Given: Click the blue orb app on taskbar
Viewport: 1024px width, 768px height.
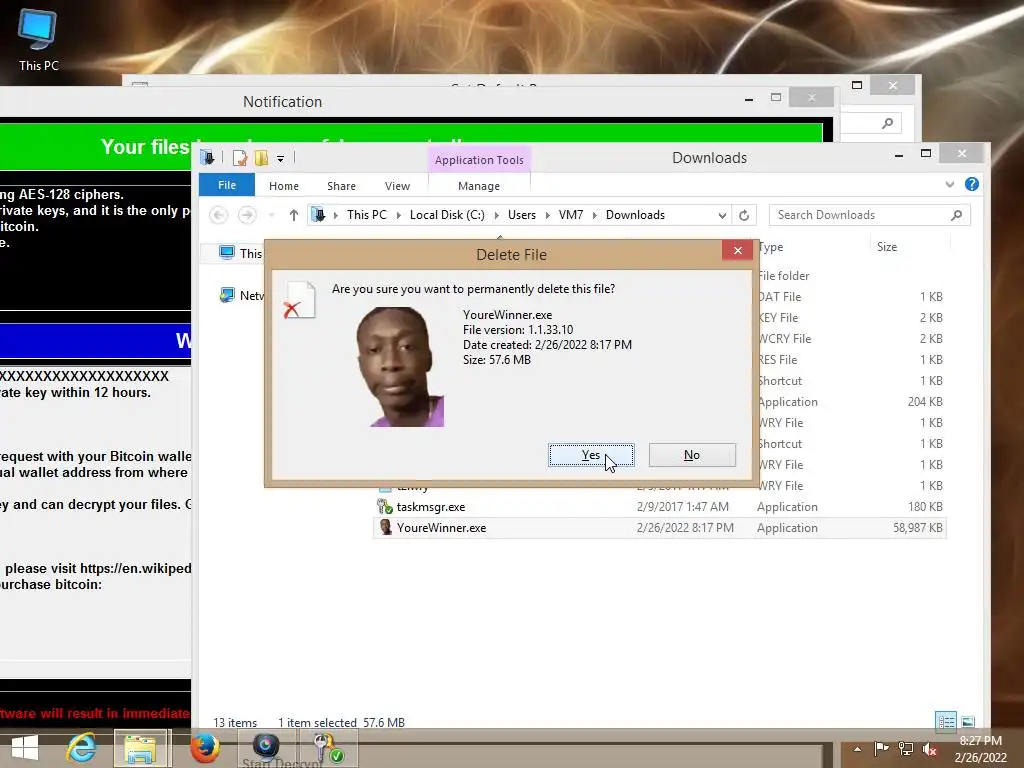Looking at the screenshot, I should tap(266, 746).
